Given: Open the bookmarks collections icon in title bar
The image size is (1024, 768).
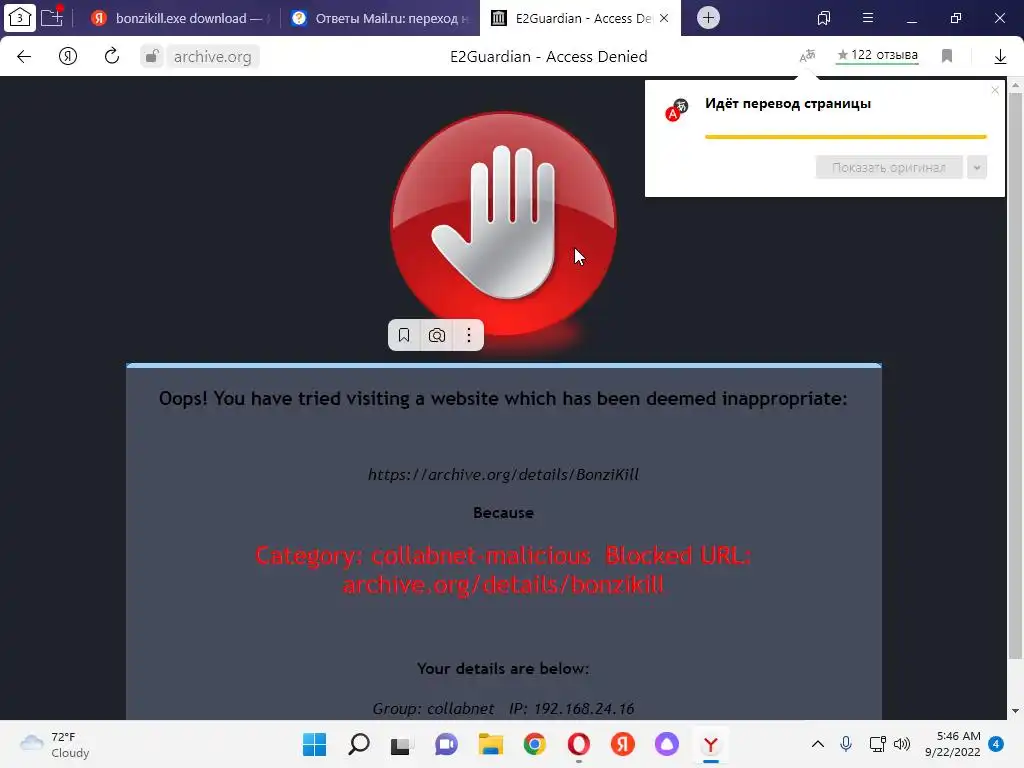Looking at the screenshot, I should [x=824, y=18].
